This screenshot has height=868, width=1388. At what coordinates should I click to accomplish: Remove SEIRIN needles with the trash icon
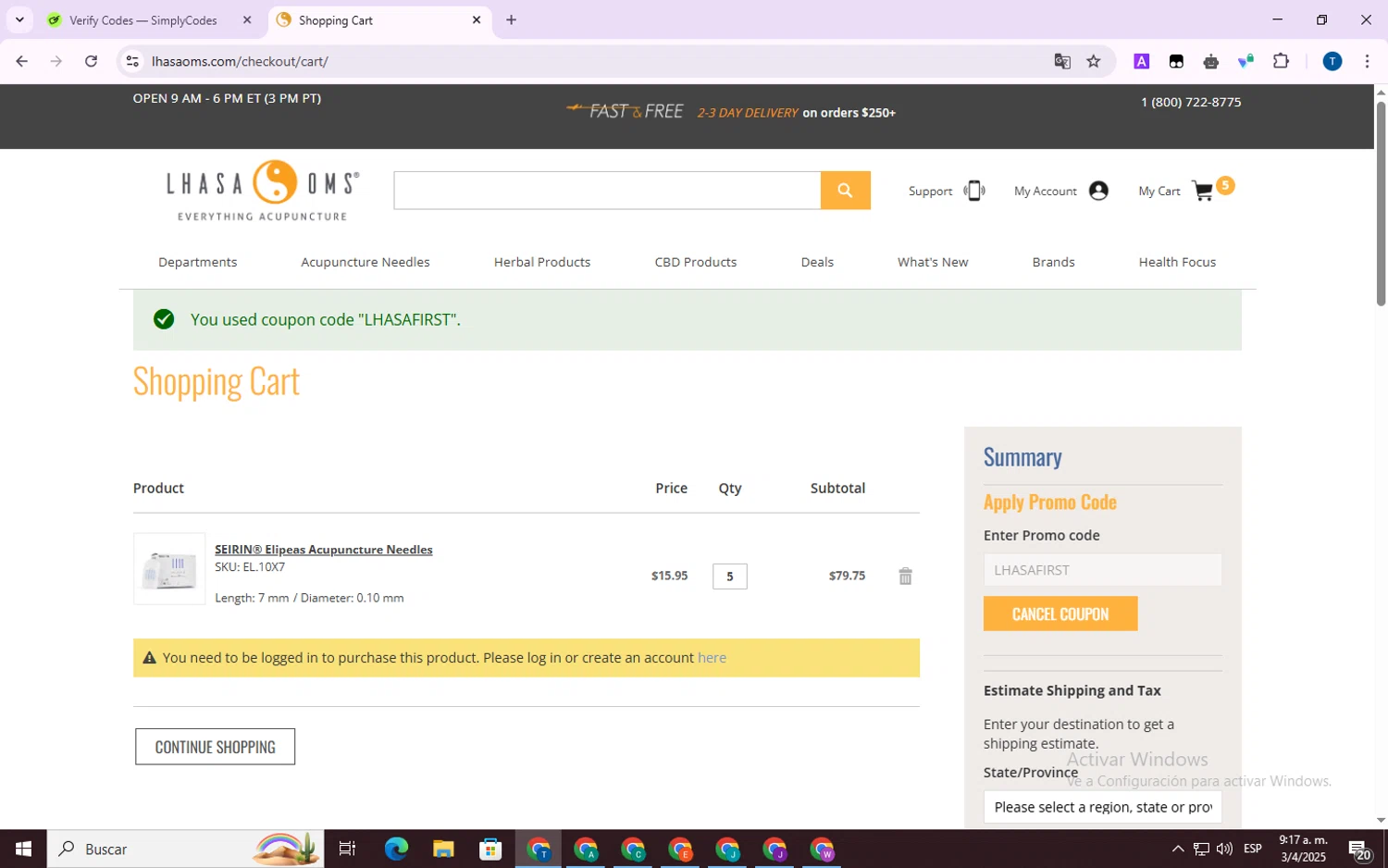coord(905,577)
